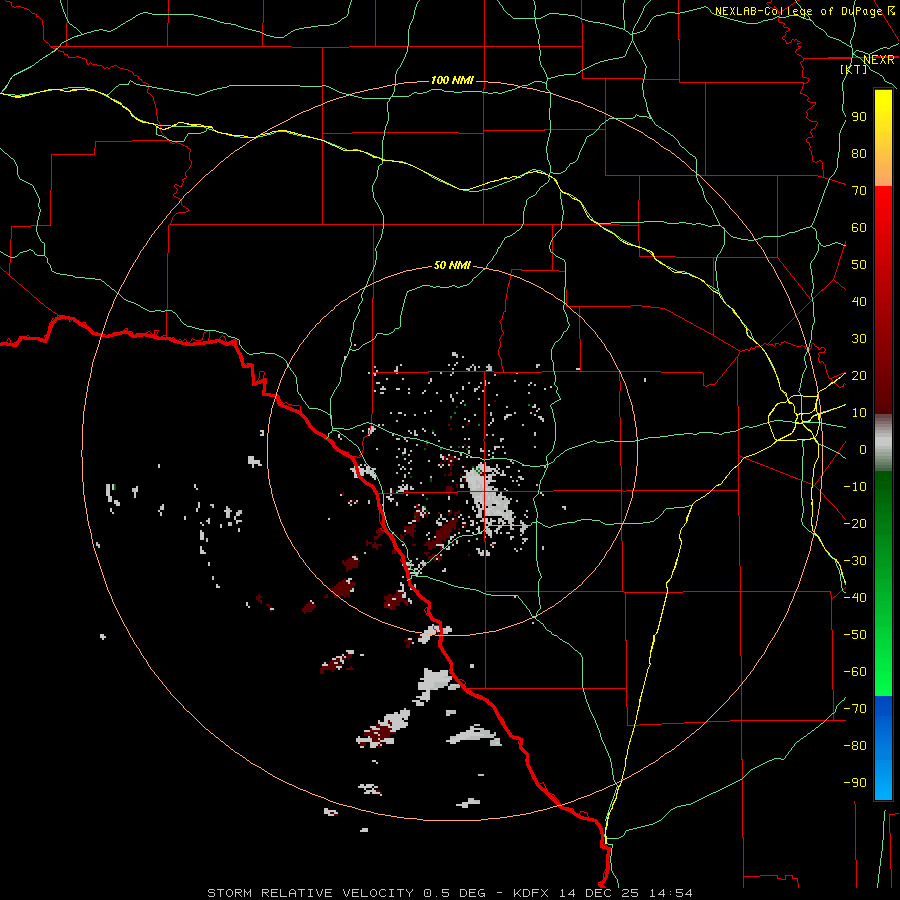Click the -80 value on velocity scale

(x=855, y=746)
